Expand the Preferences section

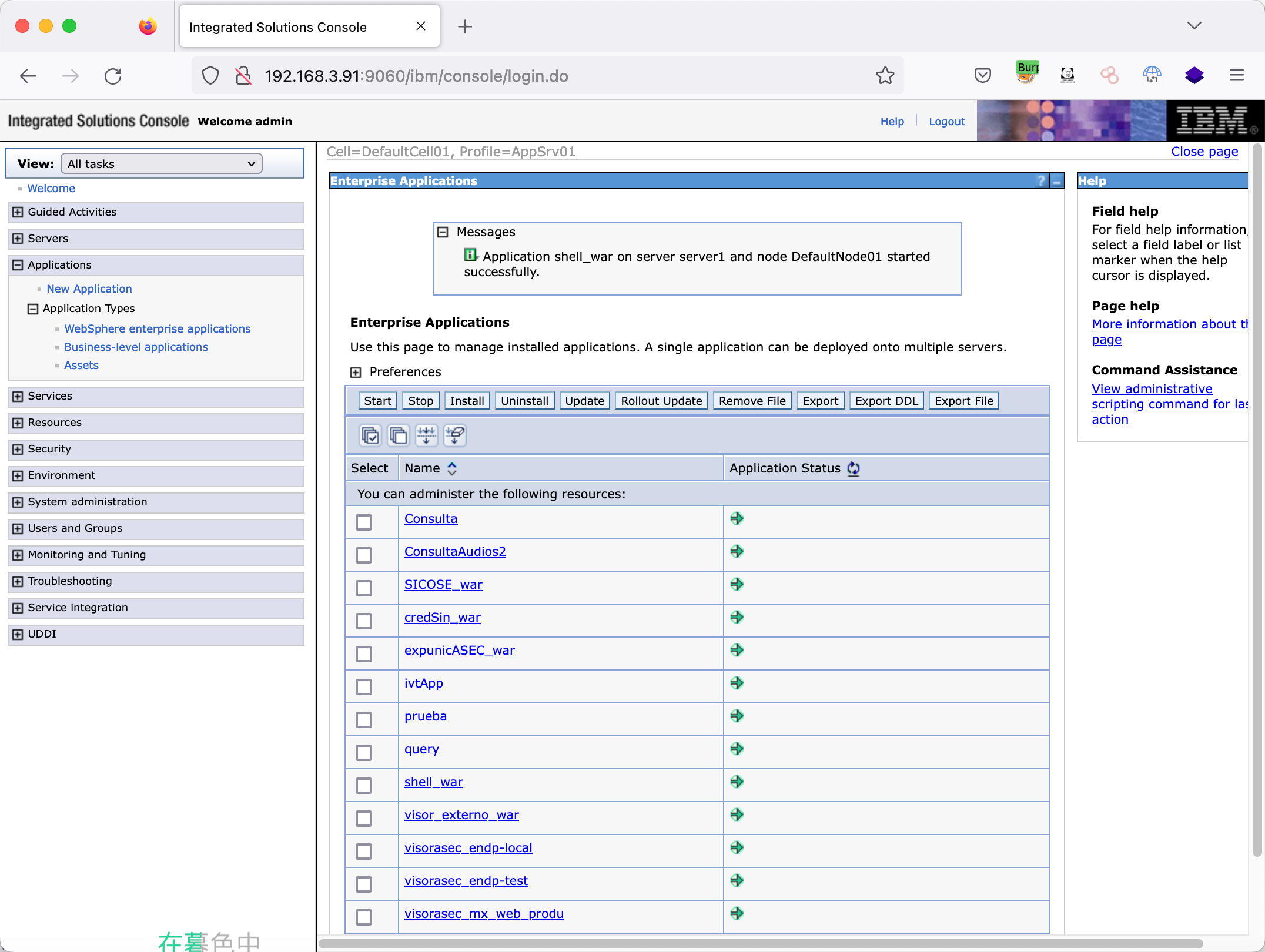tap(356, 372)
